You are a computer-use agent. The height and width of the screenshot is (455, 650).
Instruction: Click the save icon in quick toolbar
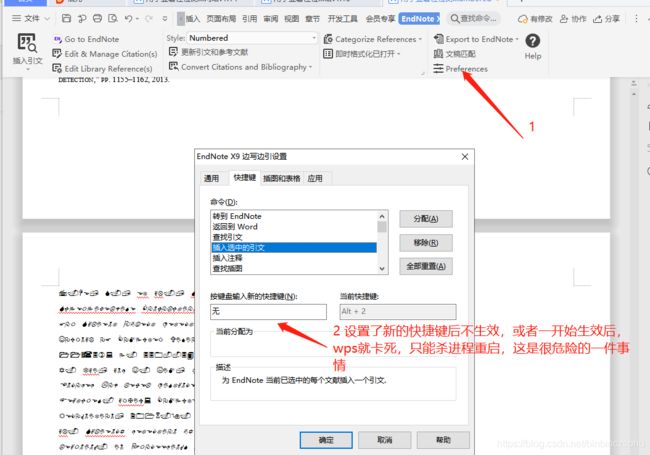click(x=66, y=18)
